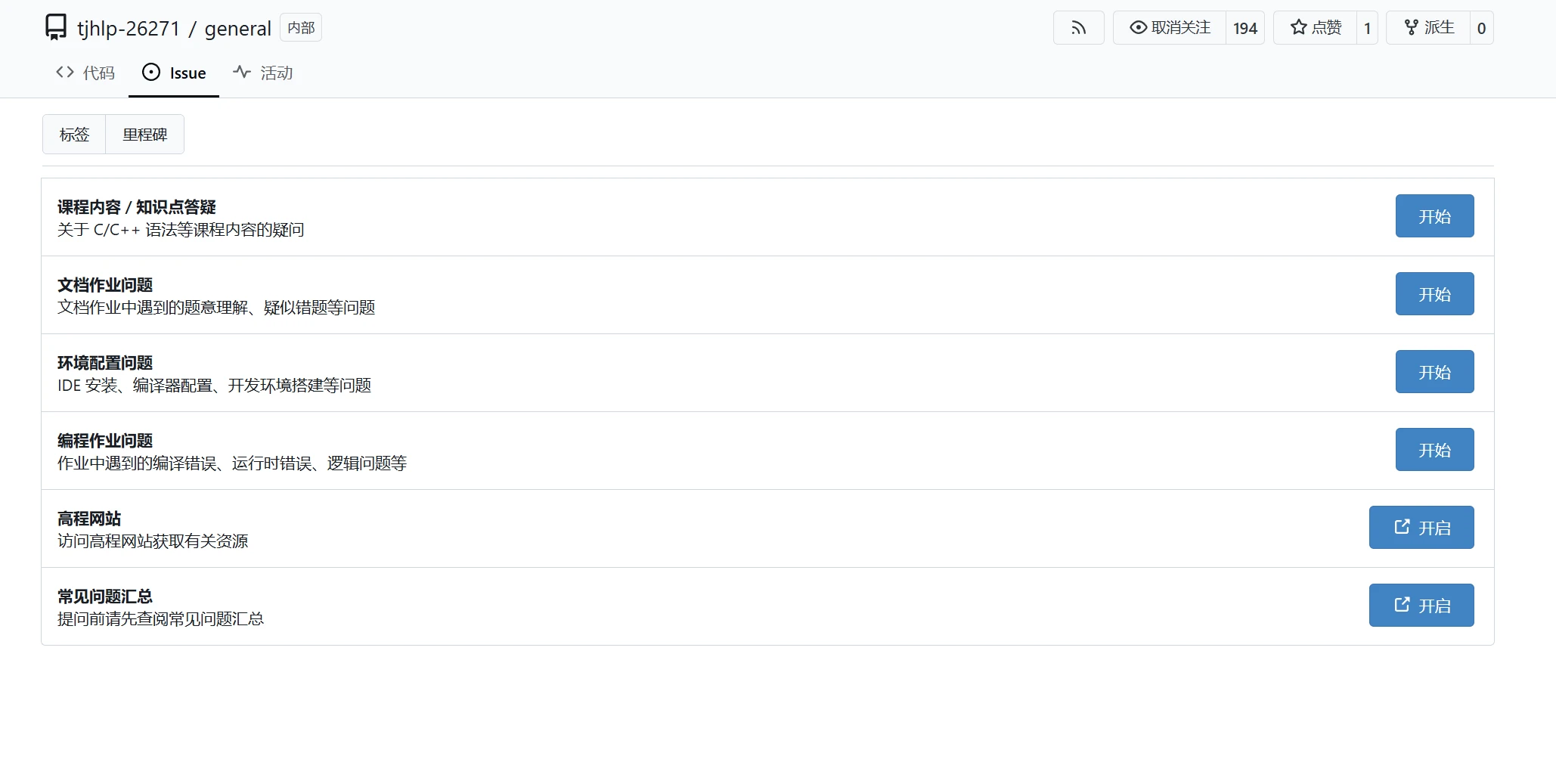
Task: Open the 高程网站 external link button
Action: [x=1421, y=528]
